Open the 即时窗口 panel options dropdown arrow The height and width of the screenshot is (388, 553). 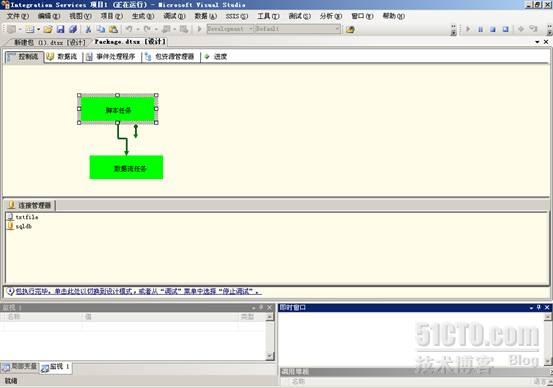point(531,308)
